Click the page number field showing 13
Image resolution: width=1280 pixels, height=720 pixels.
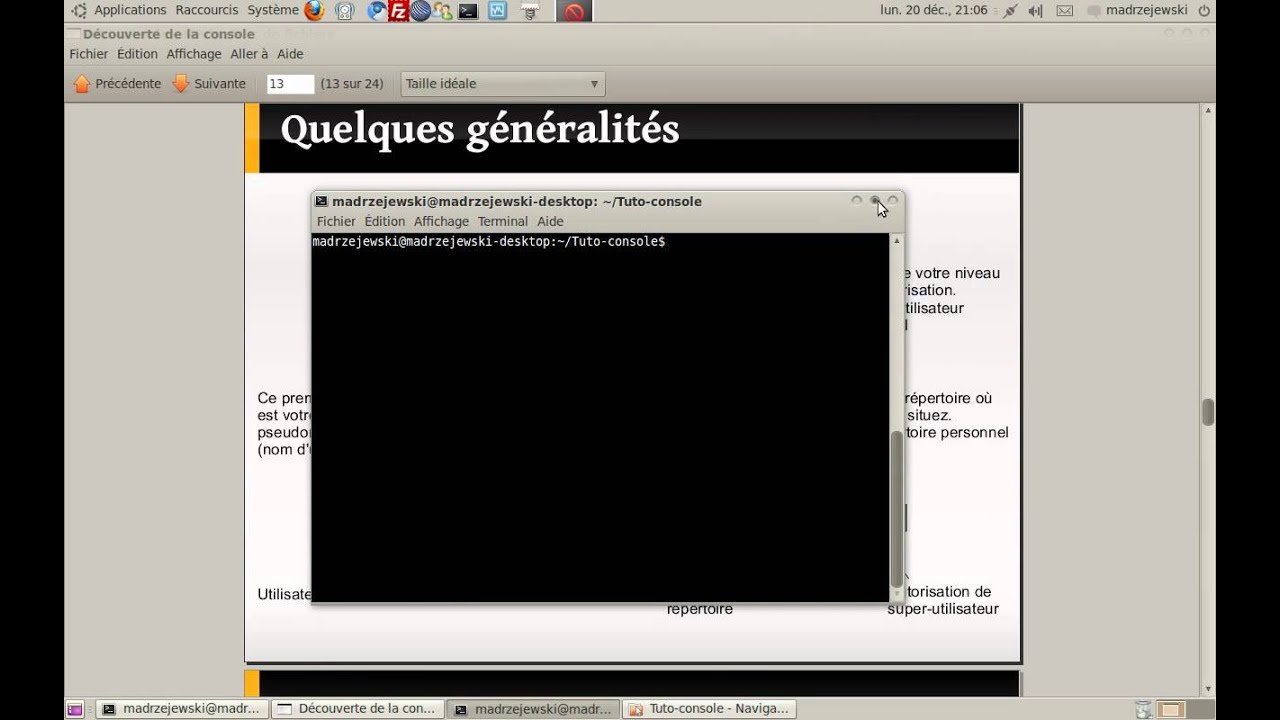tap(290, 84)
